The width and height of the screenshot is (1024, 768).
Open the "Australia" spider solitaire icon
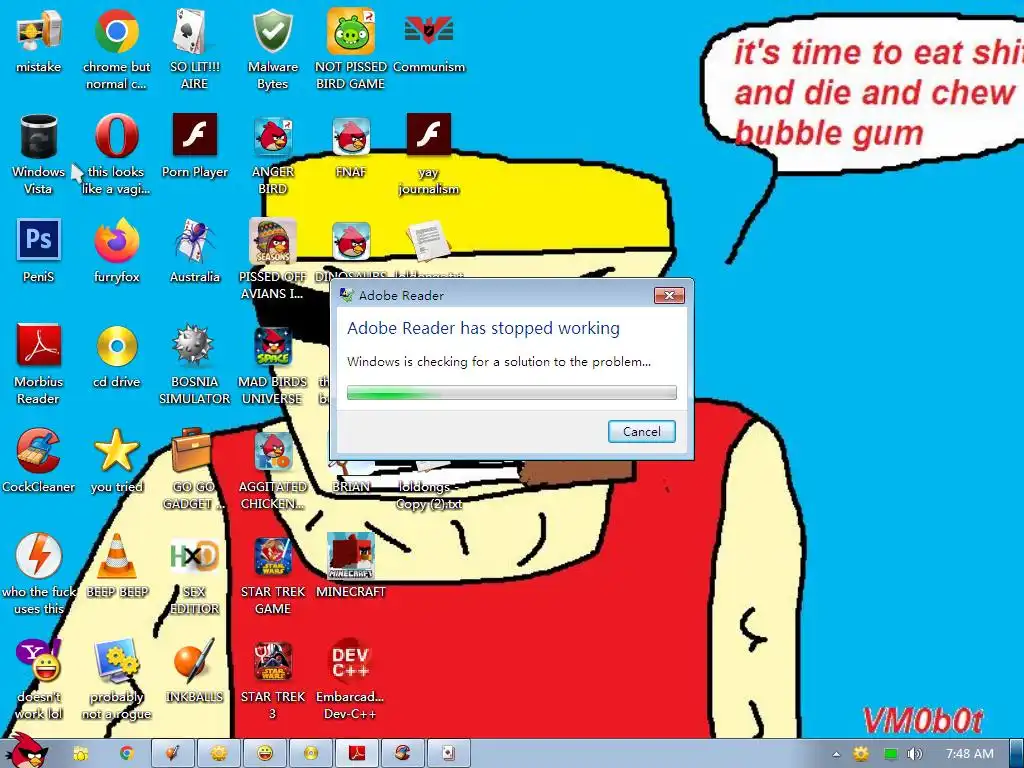pos(194,251)
